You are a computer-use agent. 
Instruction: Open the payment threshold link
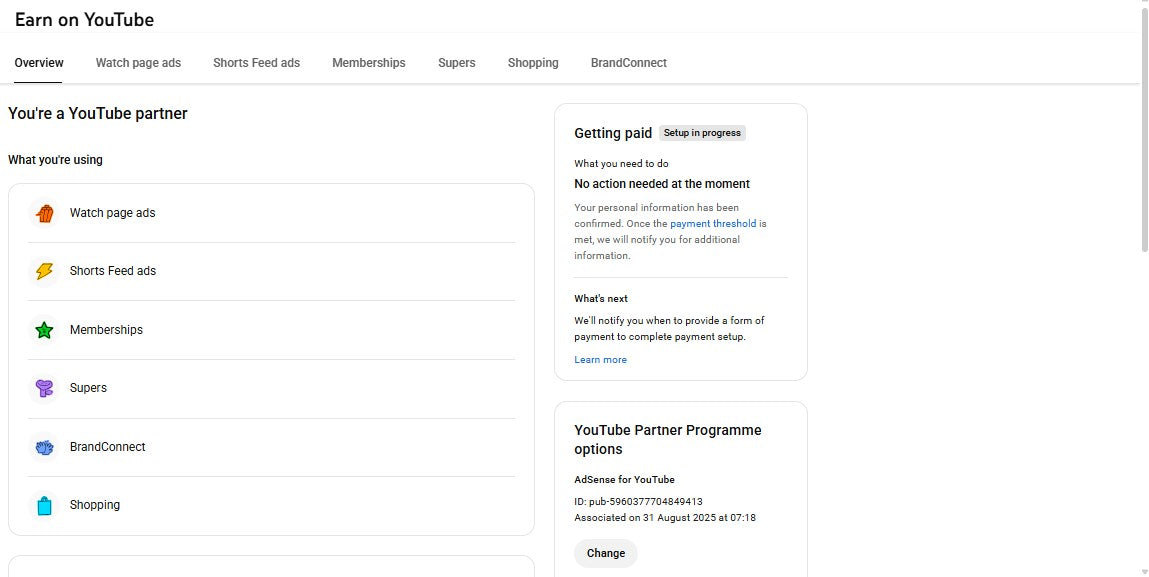click(715, 223)
